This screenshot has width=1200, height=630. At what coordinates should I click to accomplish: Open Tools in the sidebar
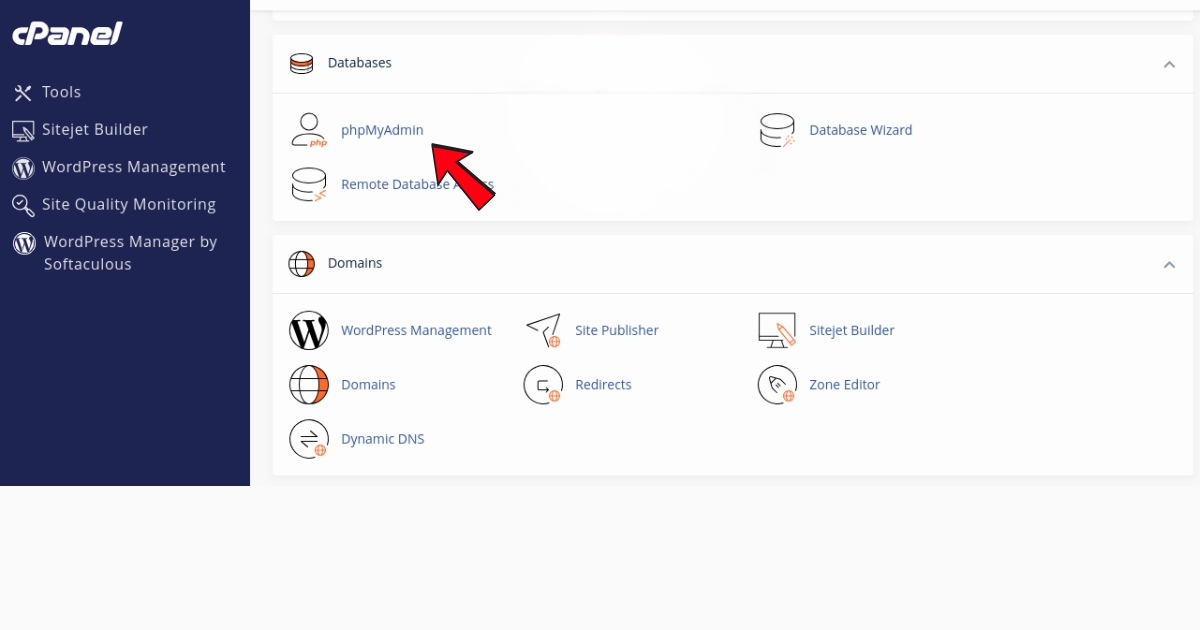[x=60, y=92]
